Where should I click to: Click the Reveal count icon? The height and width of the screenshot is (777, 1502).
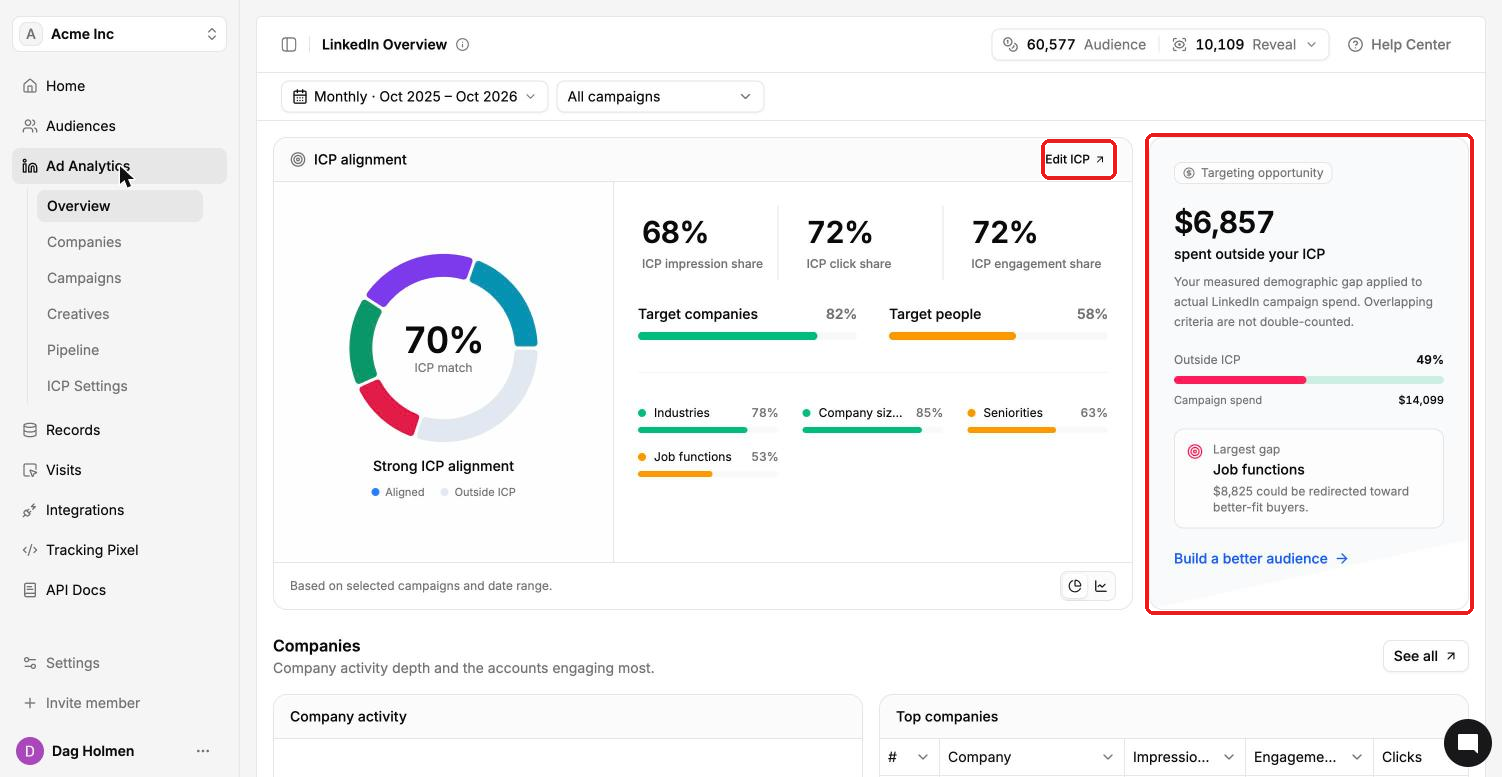point(1179,44)
